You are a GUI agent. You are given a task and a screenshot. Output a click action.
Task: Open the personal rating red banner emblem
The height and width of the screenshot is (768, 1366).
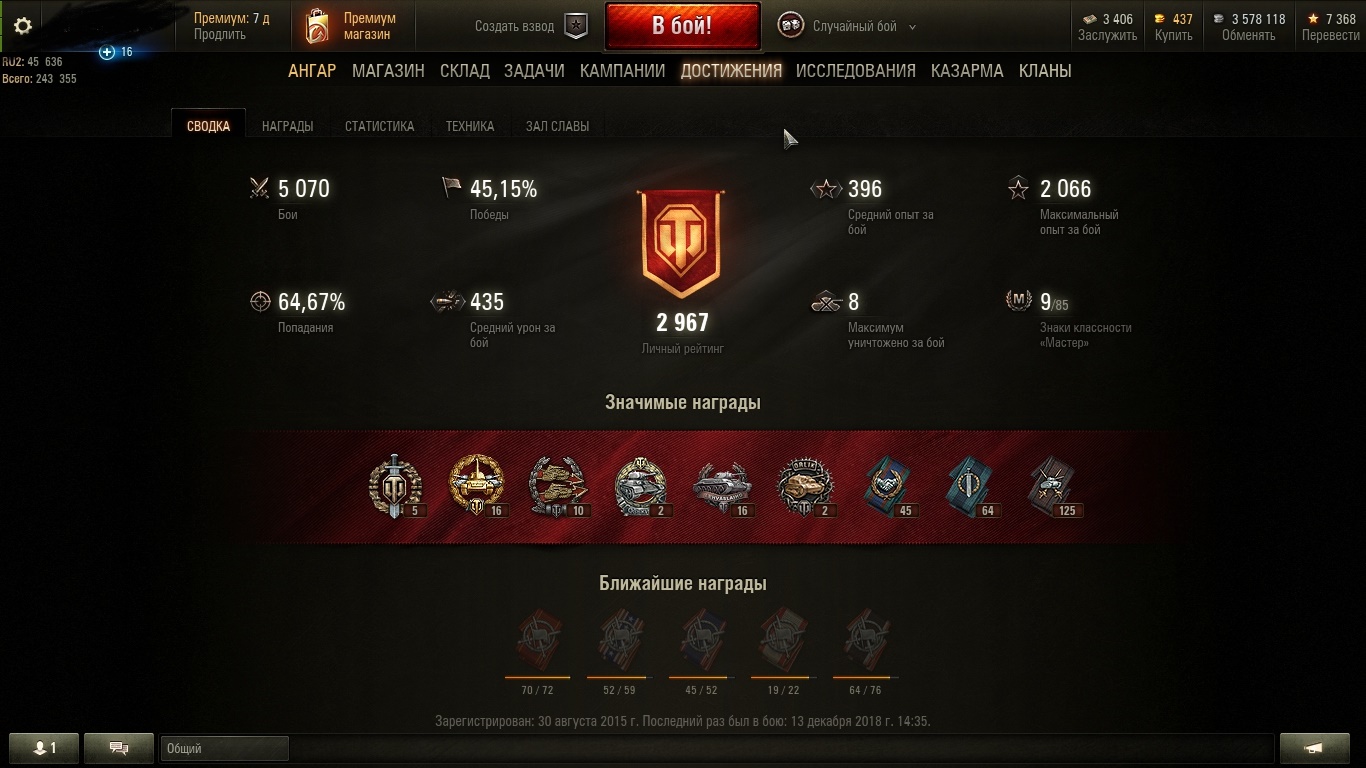pyautogui.click(x=682, y=243)
